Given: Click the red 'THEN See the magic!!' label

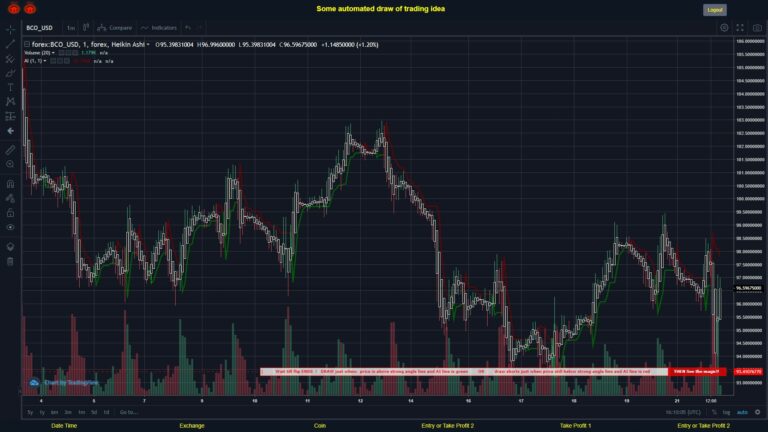Looking at the screenshot, I should pyautogui.click(x=696, y=372).
